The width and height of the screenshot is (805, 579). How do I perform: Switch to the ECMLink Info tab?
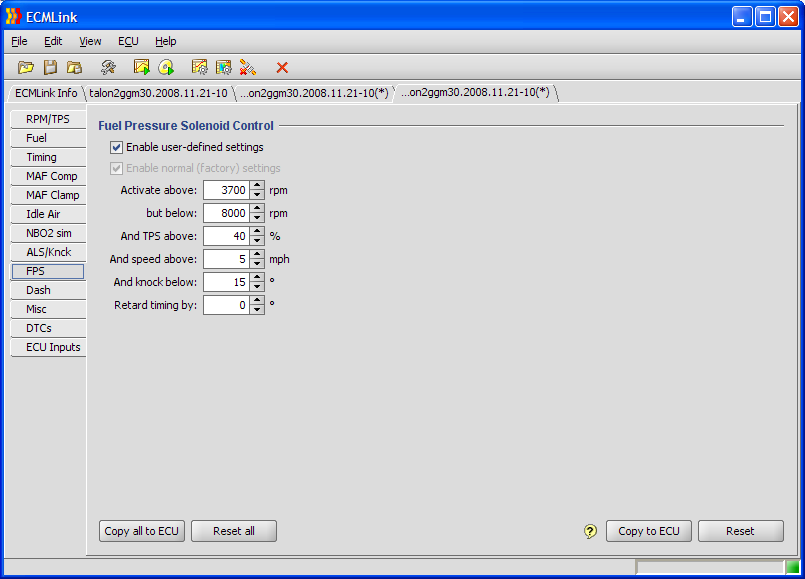click(x=46, y=93)
